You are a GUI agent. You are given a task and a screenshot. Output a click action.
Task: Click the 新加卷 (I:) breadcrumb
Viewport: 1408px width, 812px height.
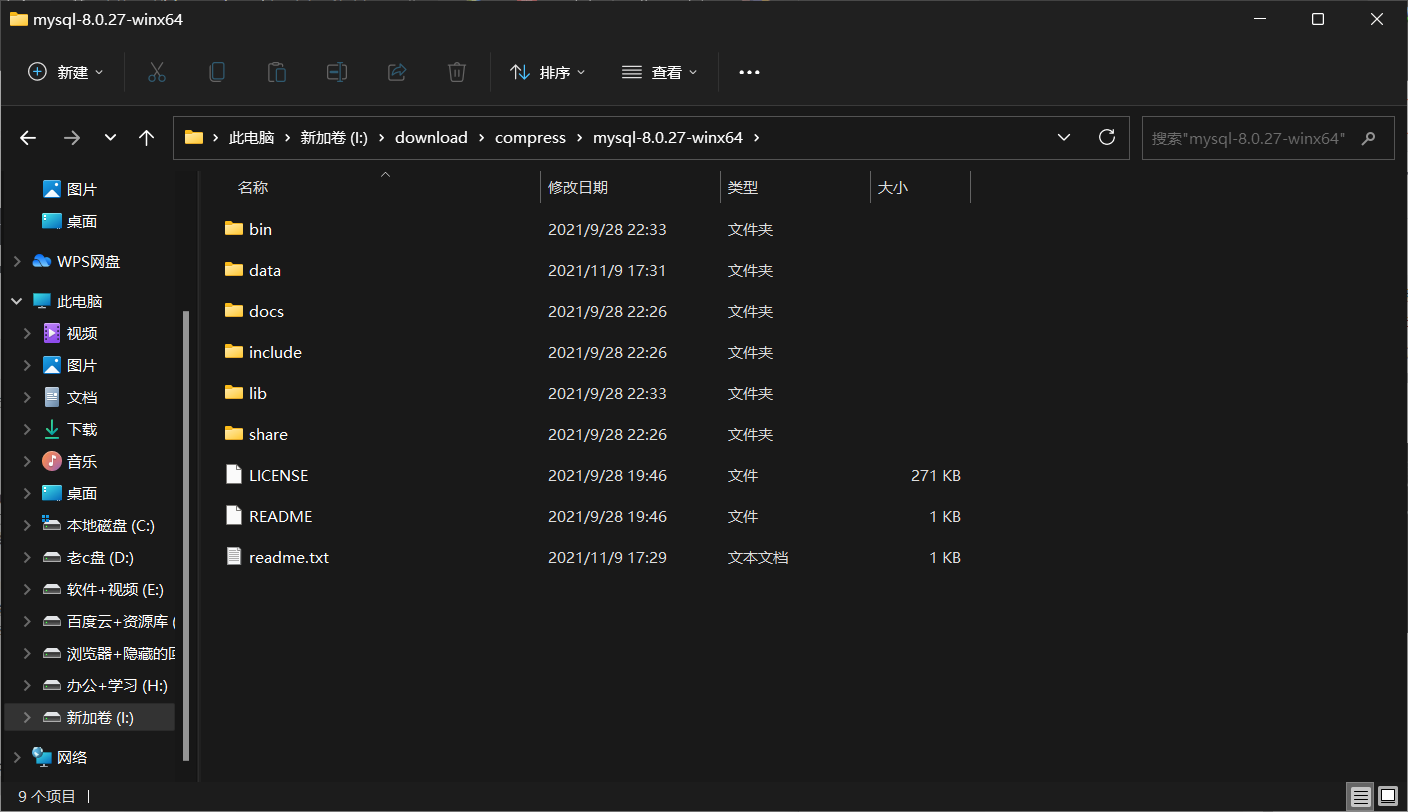coord(334,137)
